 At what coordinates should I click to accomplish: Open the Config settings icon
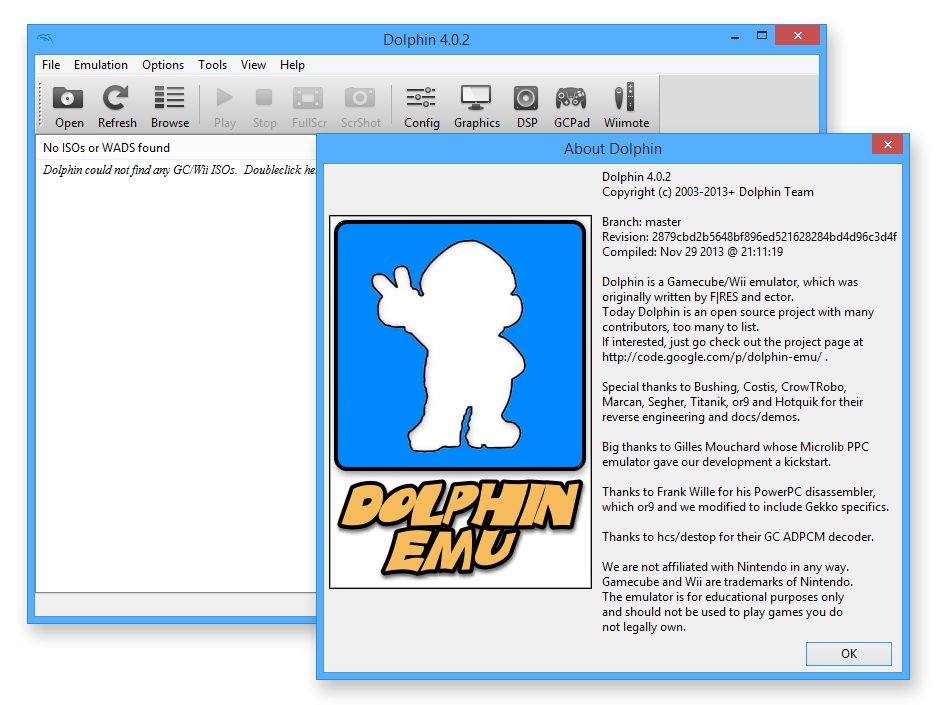click(x=421, y=106)
